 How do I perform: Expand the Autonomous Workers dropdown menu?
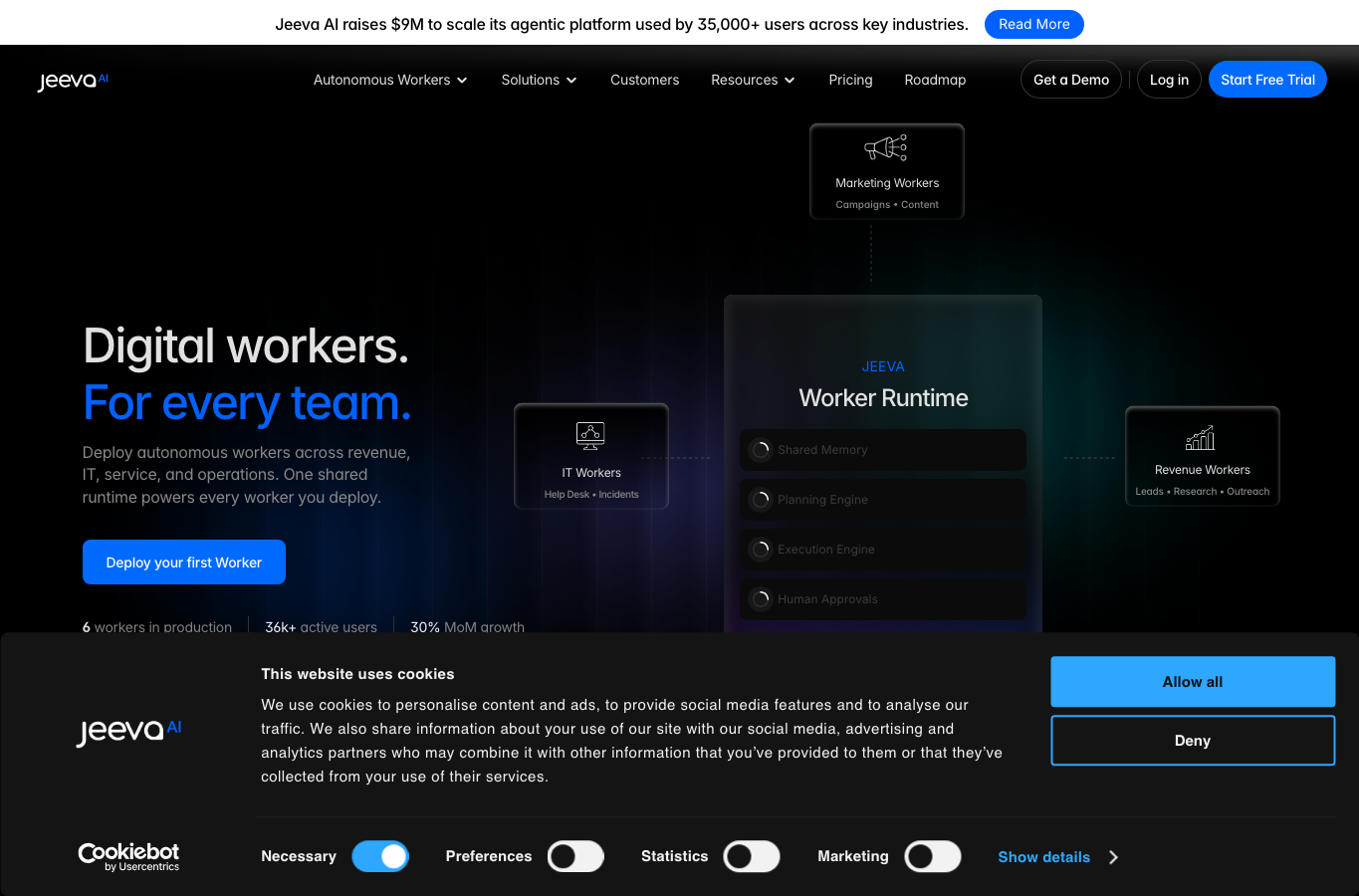point(390,80)
